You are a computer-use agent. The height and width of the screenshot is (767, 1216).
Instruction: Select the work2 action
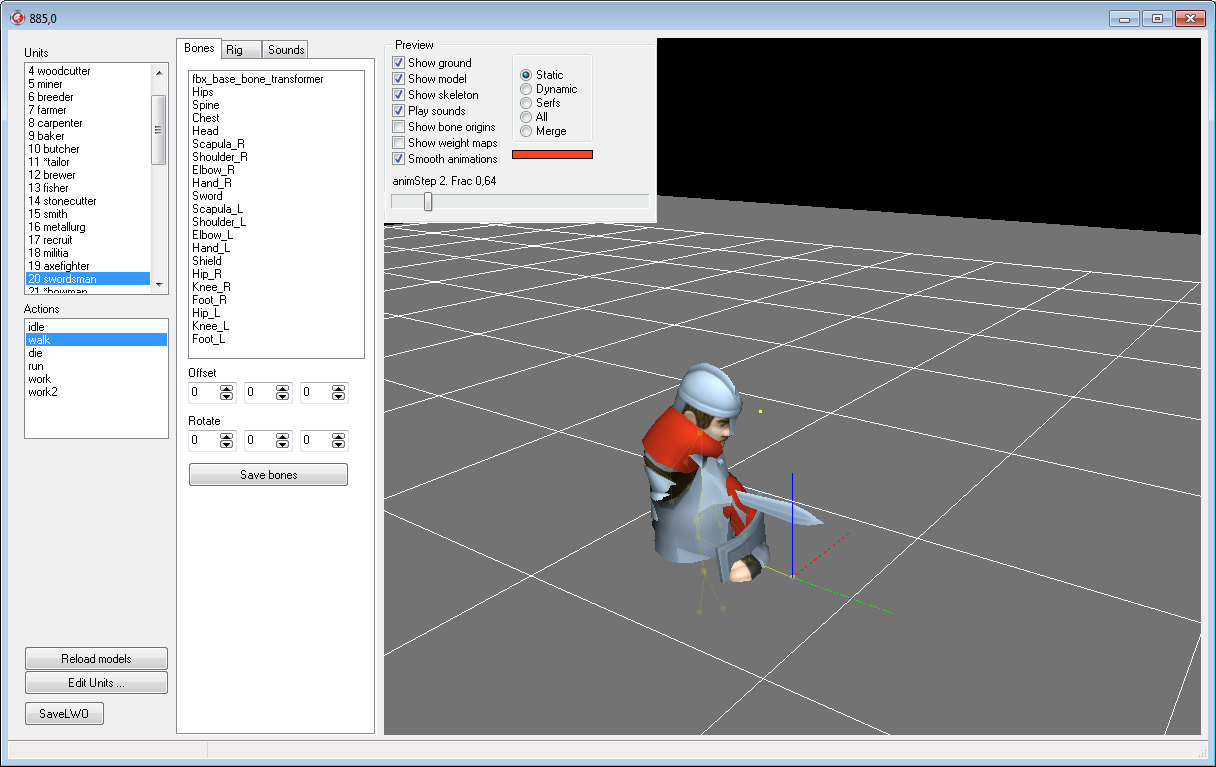pos(96,392)
